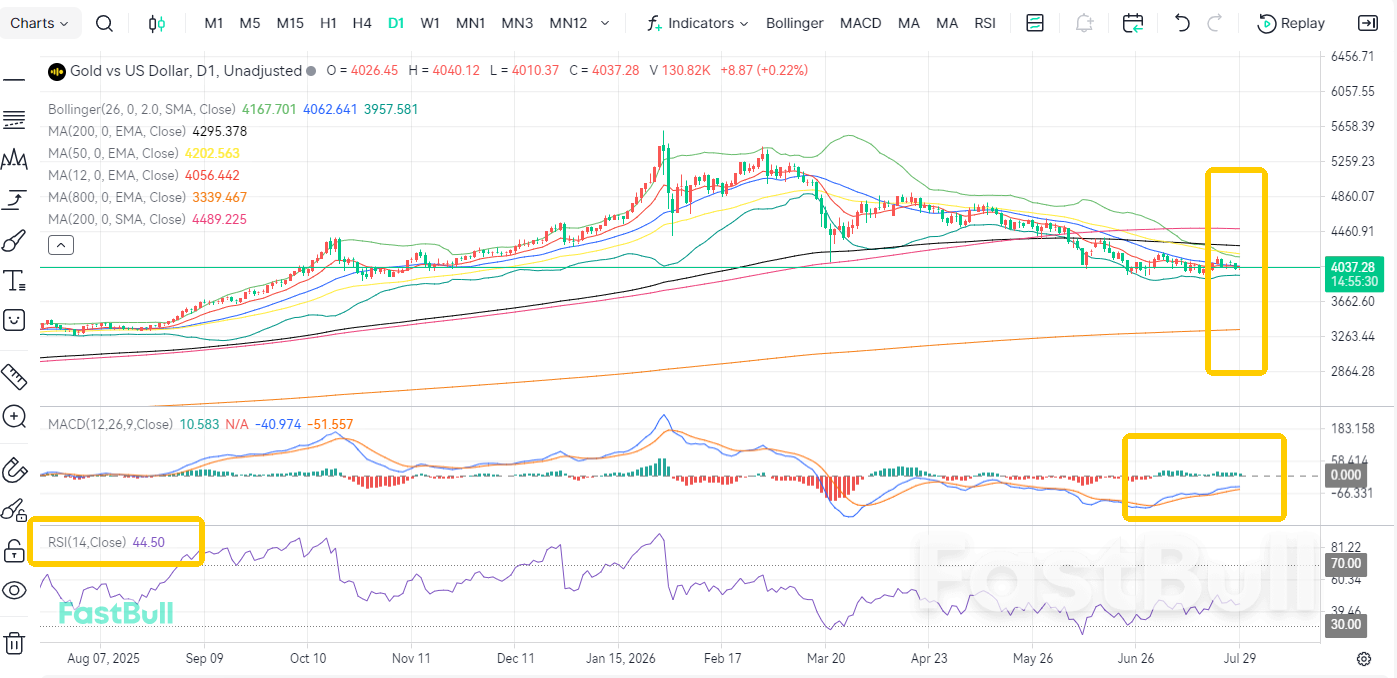This screenshot has height=678, width=1397.
Task: Click the MACD 0.000 axis label
Action: (1345, 475)
